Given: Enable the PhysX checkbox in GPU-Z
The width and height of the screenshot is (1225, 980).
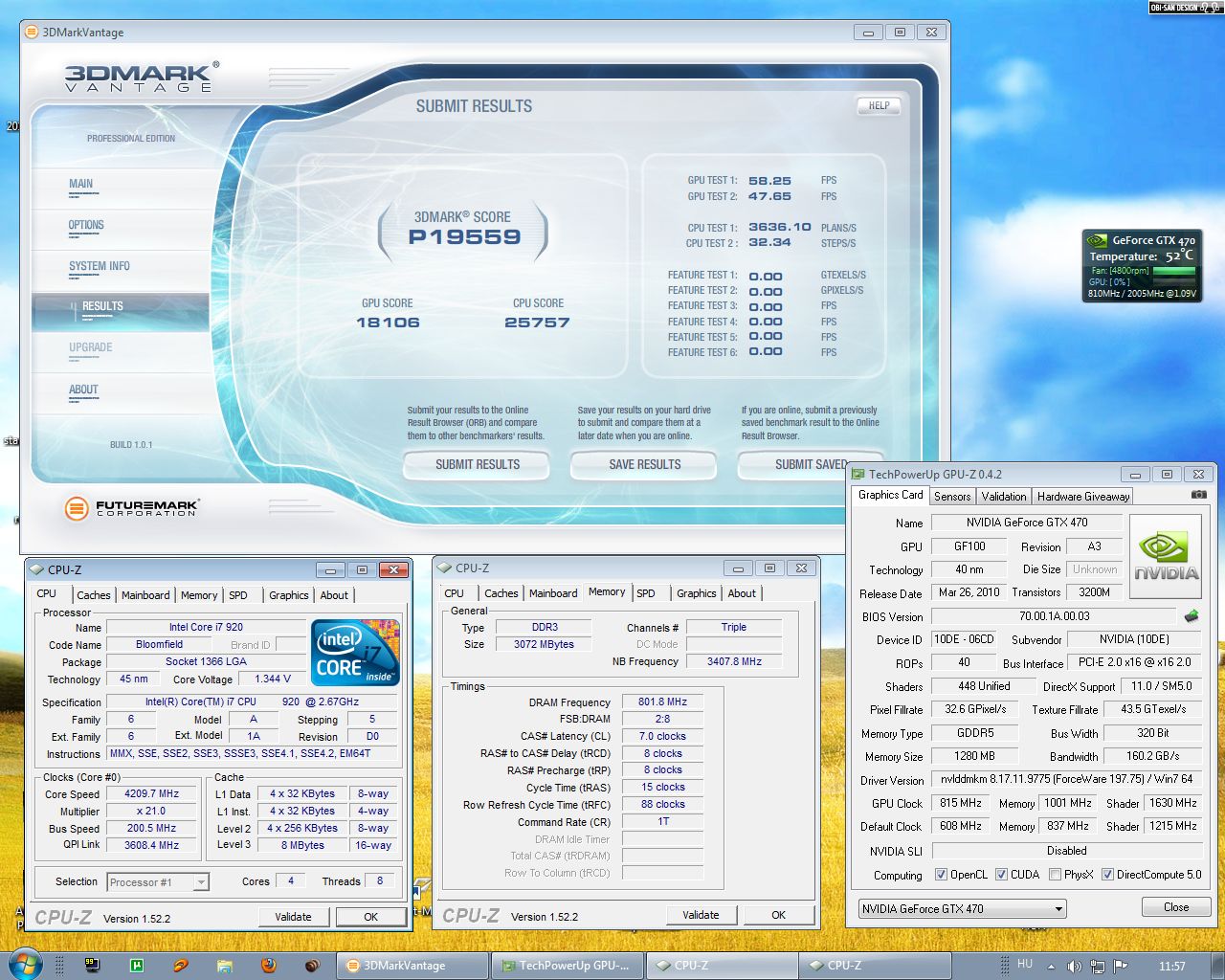Looking at the screenshot, I should pyautogui.click(x=1055, y=875).
